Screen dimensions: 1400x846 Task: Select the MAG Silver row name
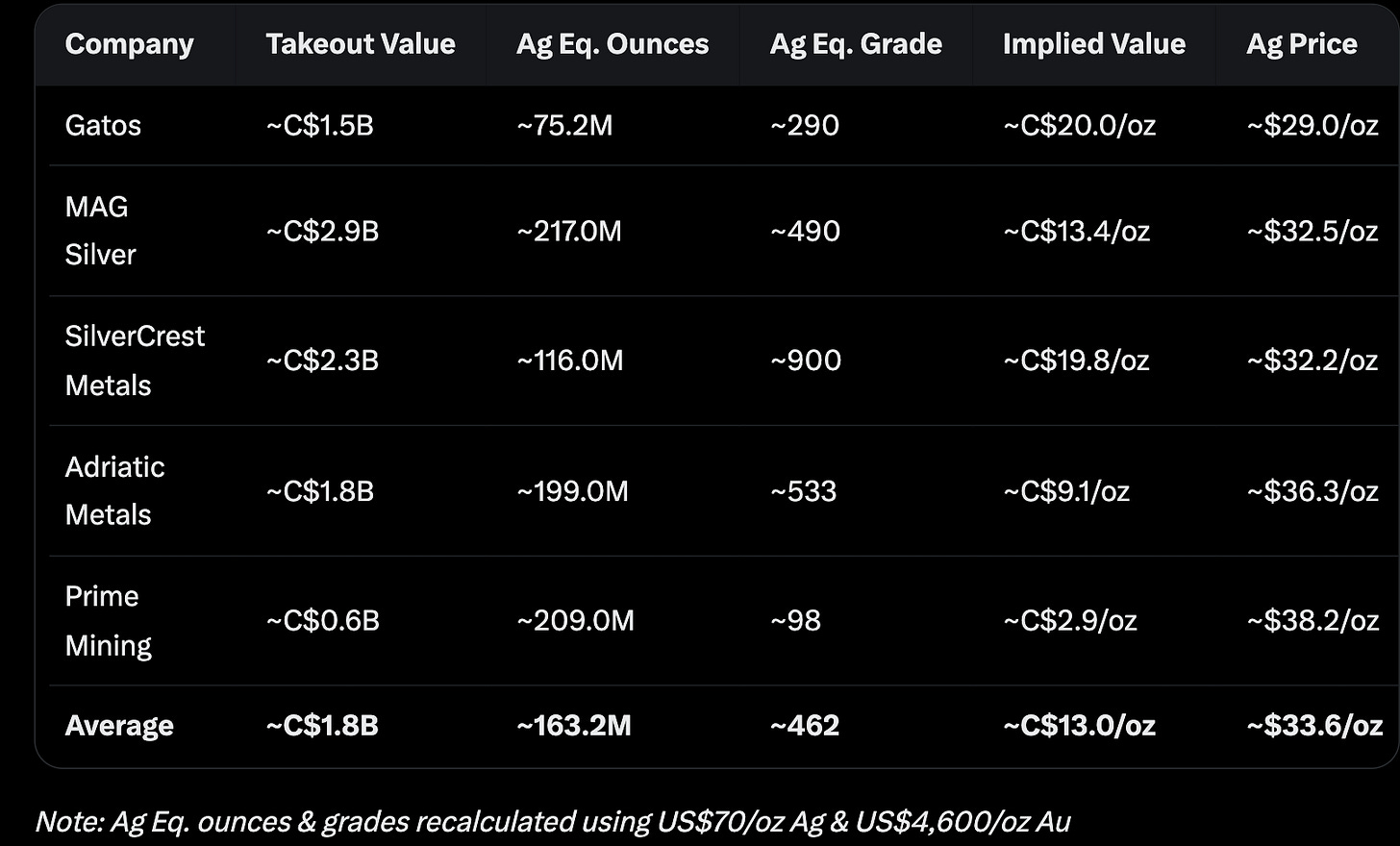(x=100, y=231)
